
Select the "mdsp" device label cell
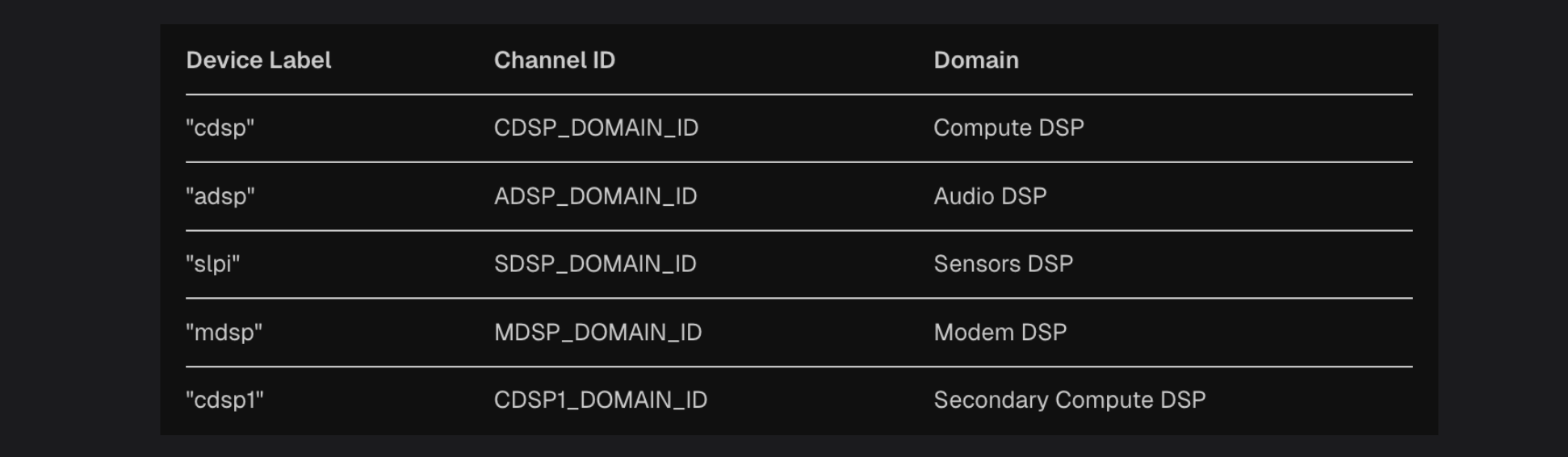[x=224, y=333]
